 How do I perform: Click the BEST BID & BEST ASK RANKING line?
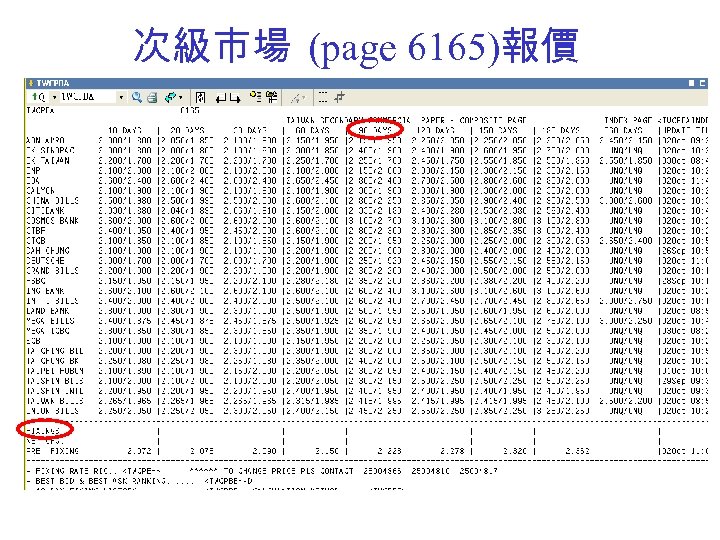tap(140, 481)
